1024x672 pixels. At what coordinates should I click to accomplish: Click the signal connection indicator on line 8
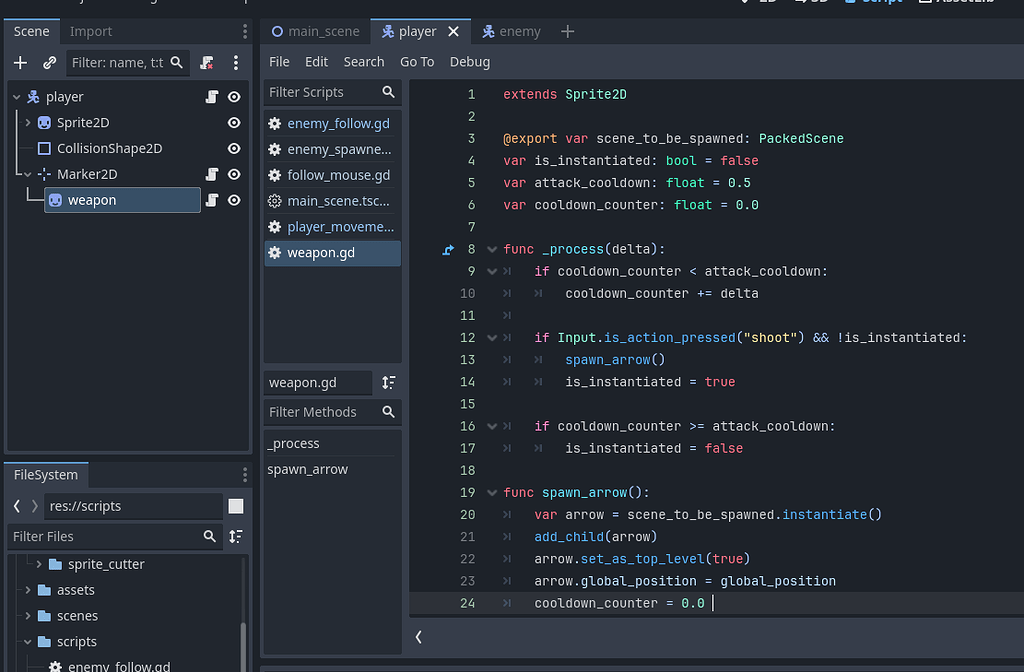pos(447,249)
